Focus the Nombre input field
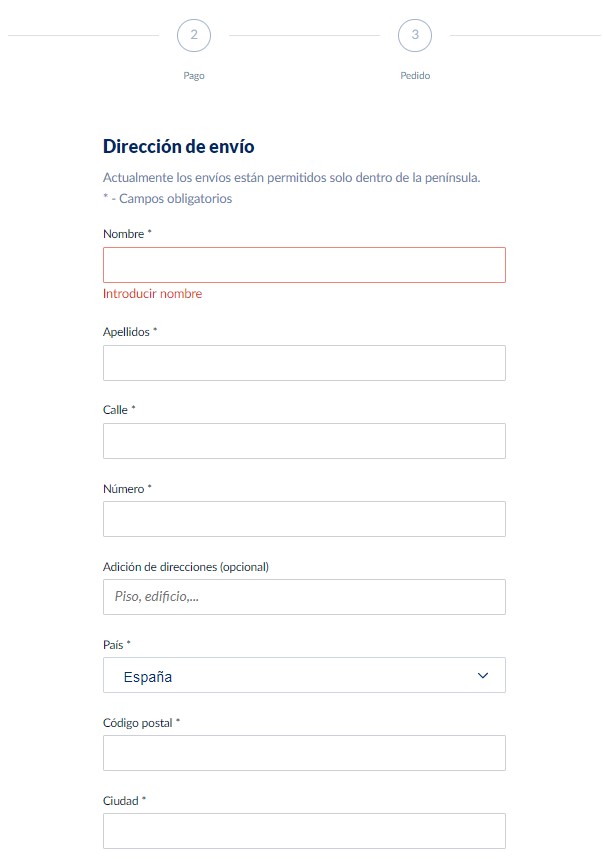This screenshot has height=859, width=603. click(x=304, y=265)
